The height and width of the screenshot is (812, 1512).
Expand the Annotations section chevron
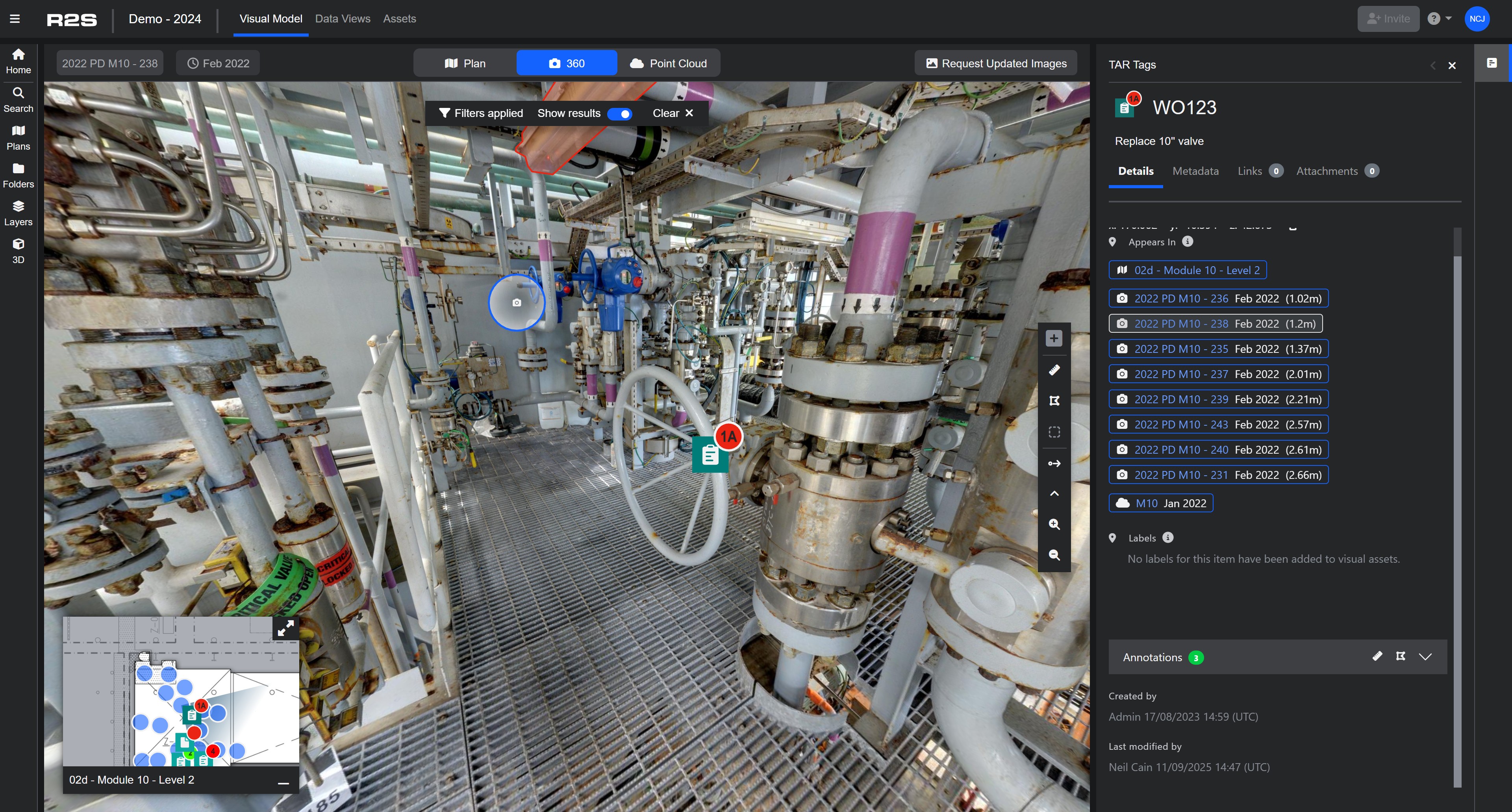[x=1425, y=656]
